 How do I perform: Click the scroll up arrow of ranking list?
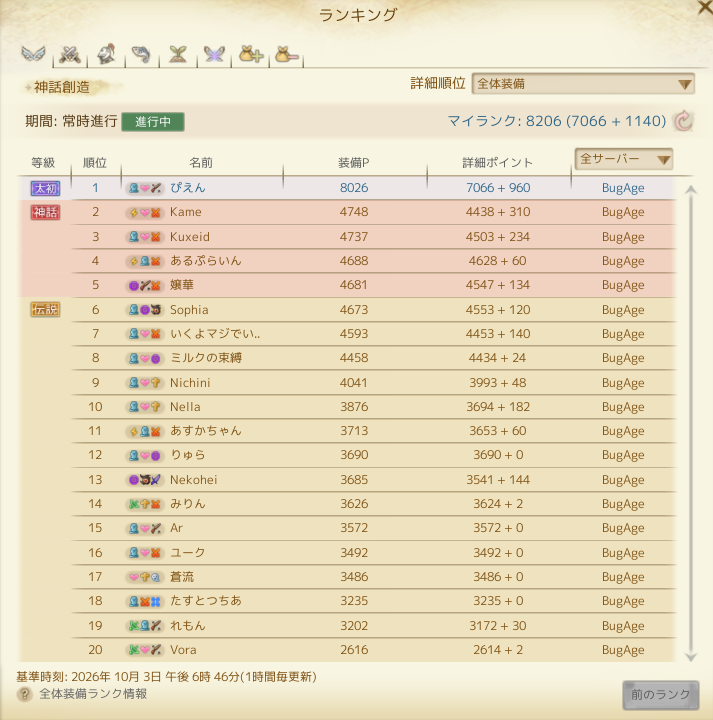691,190
